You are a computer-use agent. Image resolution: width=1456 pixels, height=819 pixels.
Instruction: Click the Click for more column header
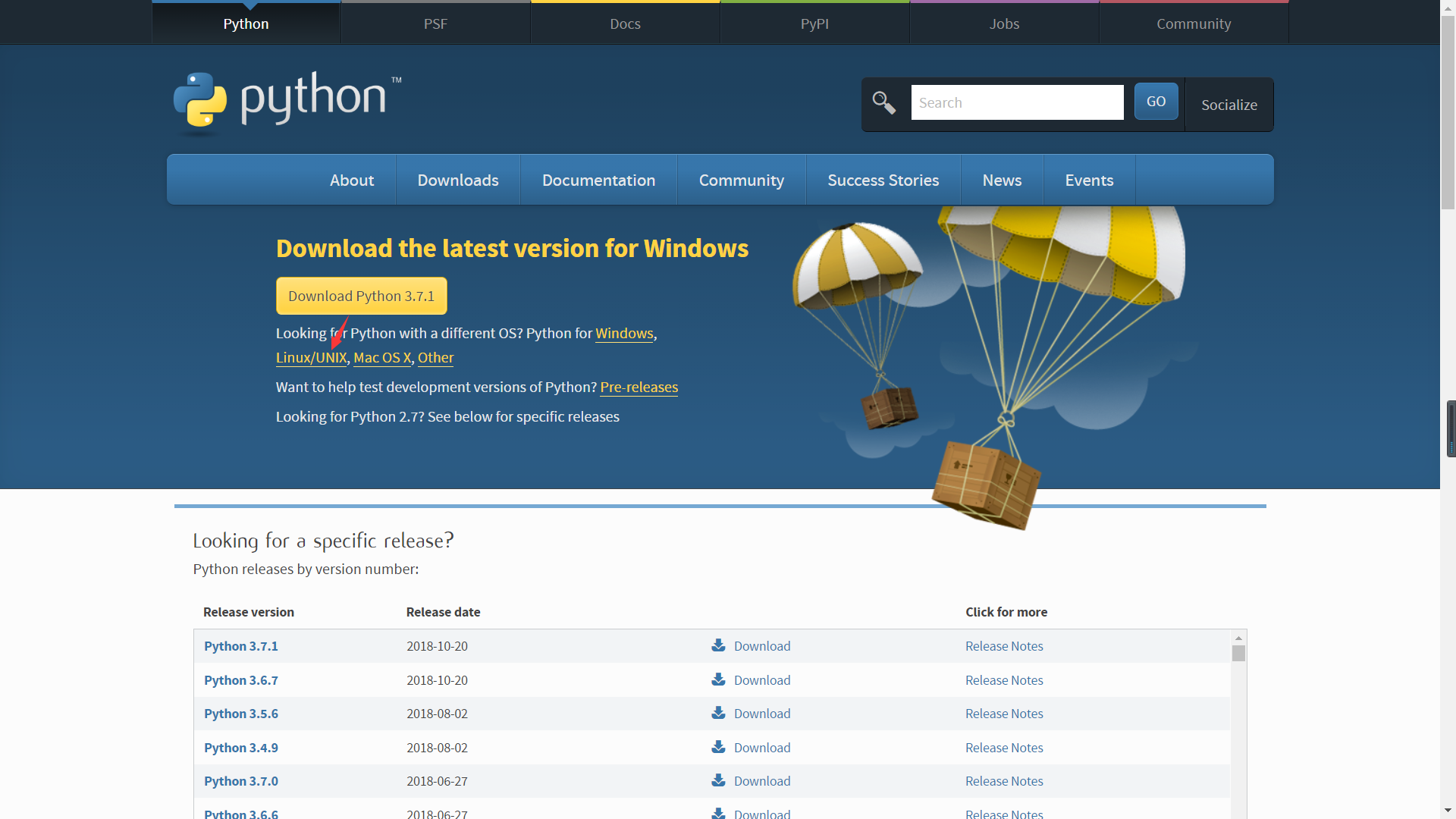click(x=1006, y=612)
